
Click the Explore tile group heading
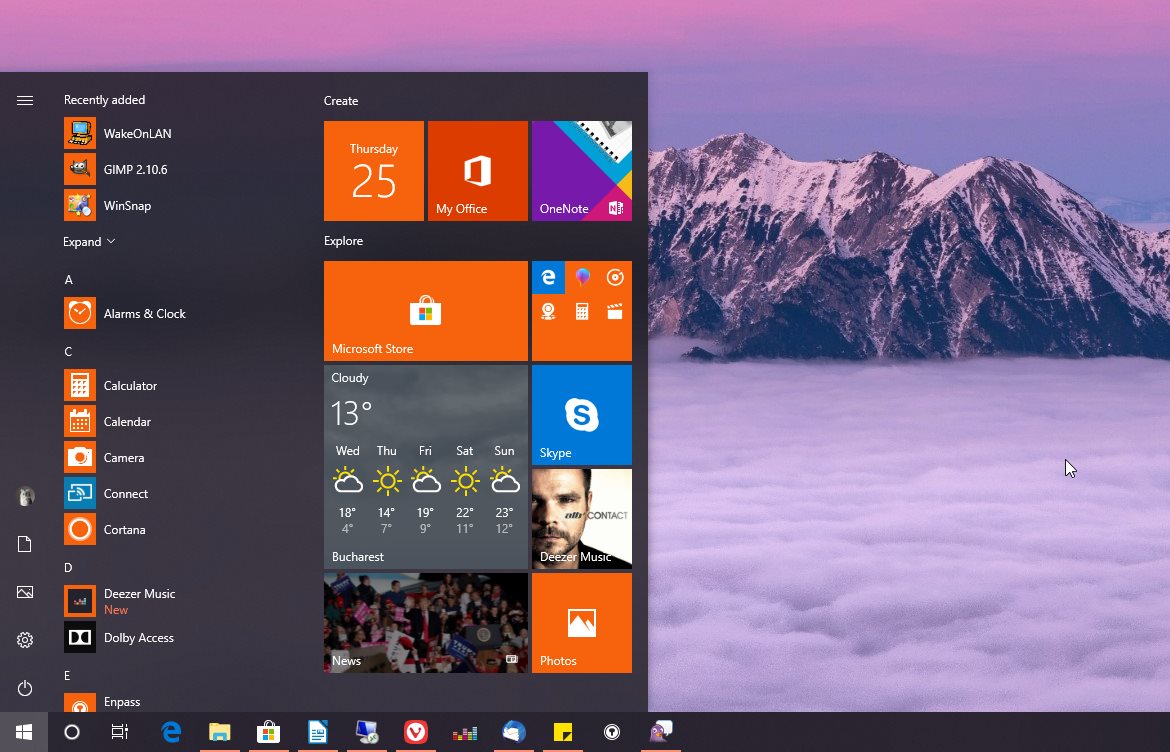343,241
